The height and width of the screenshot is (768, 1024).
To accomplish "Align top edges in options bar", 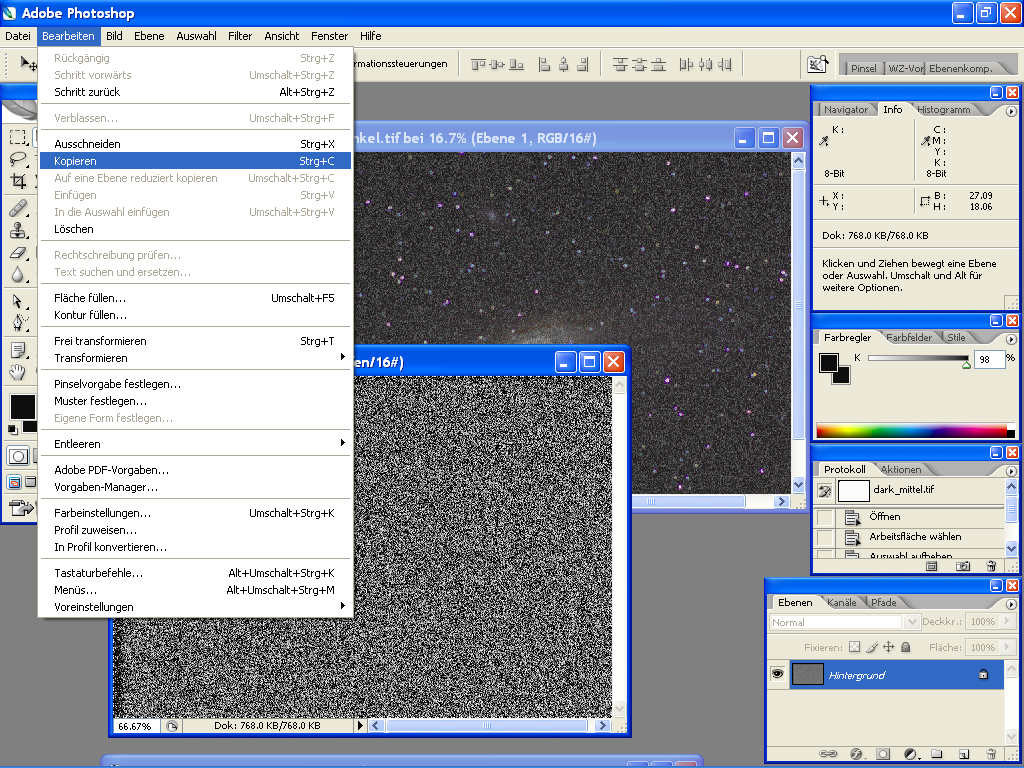I will pyautogui.click(x=478, y=64).
